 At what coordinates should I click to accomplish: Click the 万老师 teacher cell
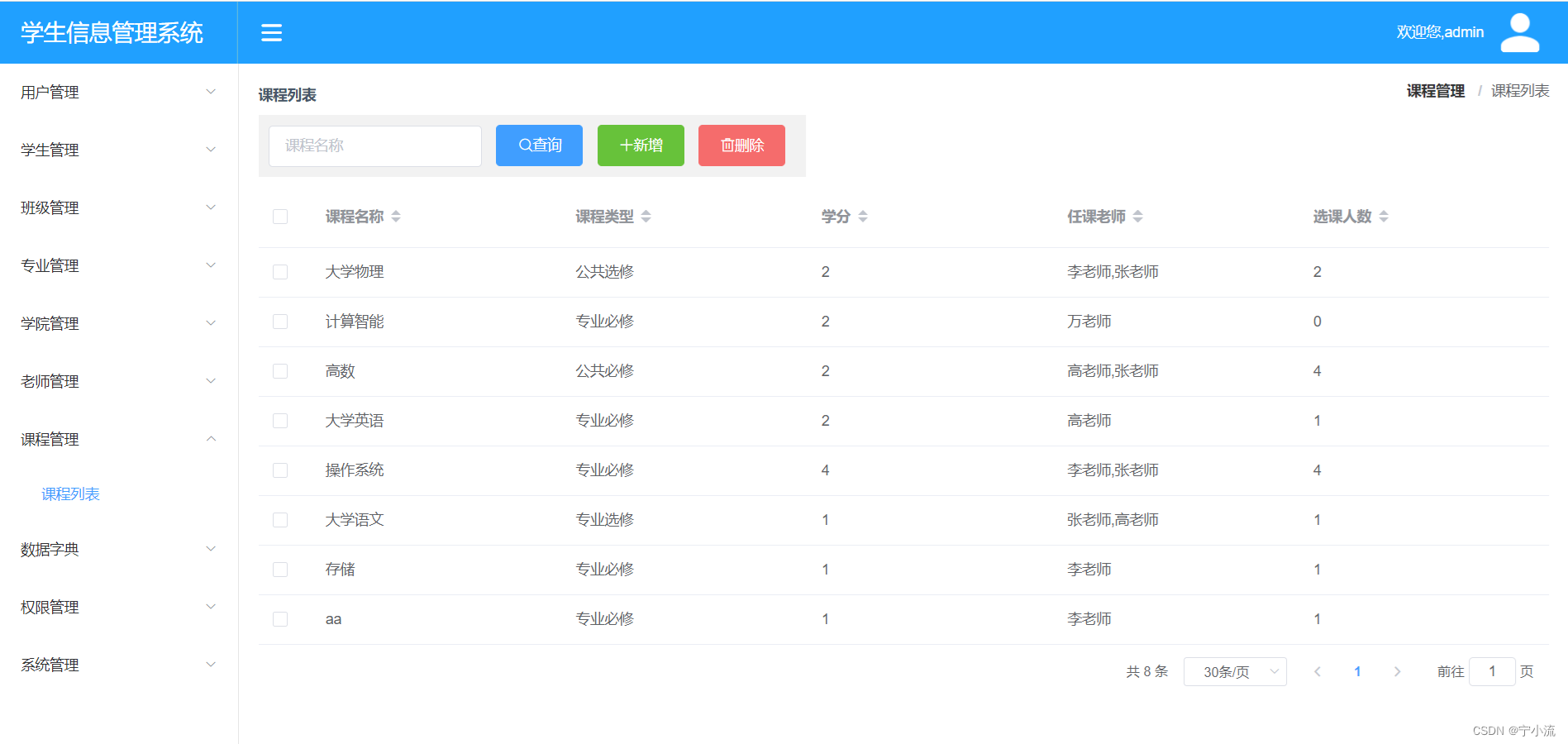[x=1089, y=322]
